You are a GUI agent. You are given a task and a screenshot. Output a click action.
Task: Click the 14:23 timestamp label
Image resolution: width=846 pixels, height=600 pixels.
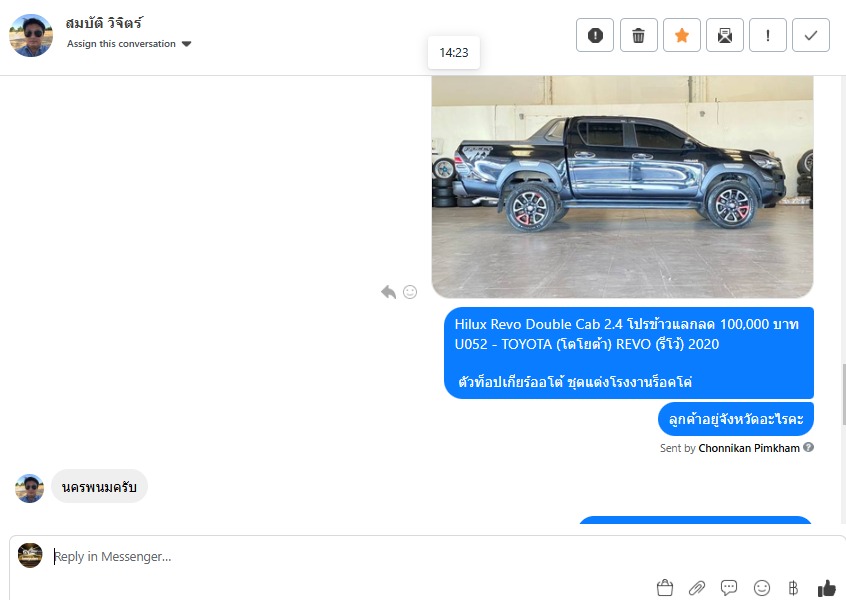pyautogui.click(x=454, y=52)
